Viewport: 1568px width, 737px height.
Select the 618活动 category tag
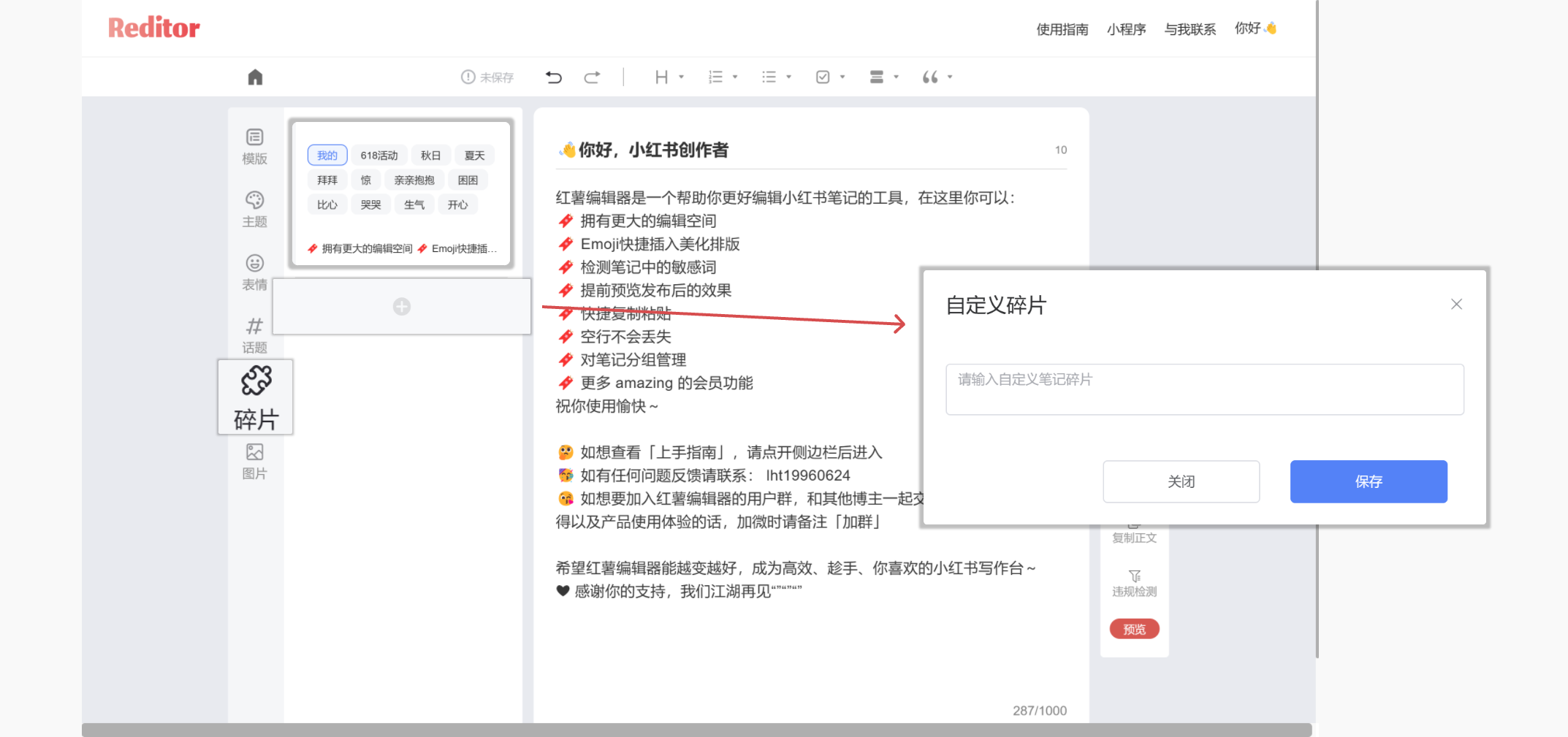pyautogui.click(x=379, y=155)
